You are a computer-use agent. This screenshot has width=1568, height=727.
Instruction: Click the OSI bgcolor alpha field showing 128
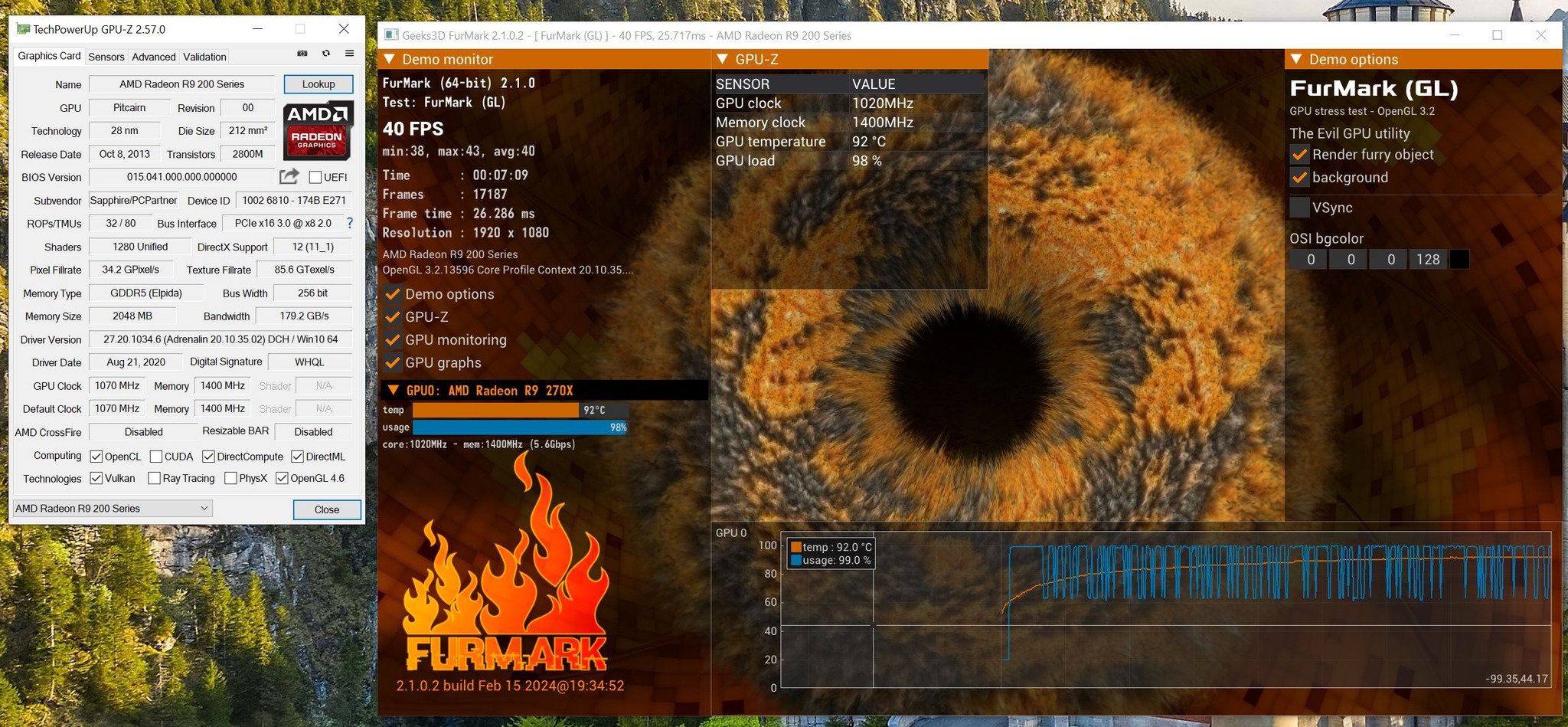coord(1428,260)
